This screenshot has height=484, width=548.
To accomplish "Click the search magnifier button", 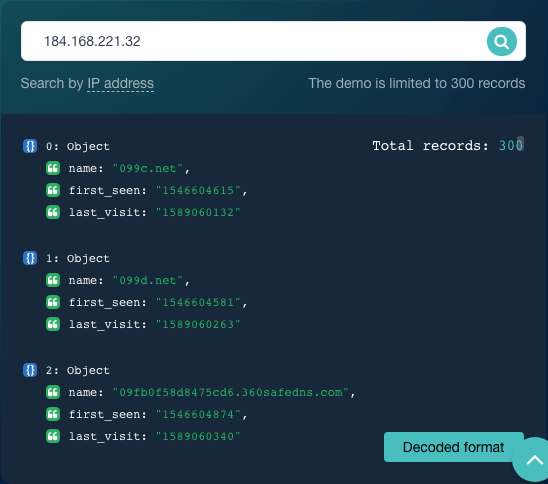I will [502, 42].
